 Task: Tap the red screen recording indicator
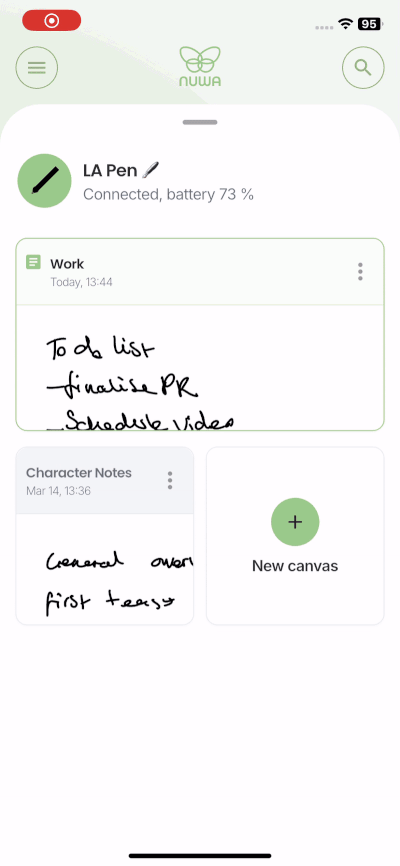tap(51, 20)
